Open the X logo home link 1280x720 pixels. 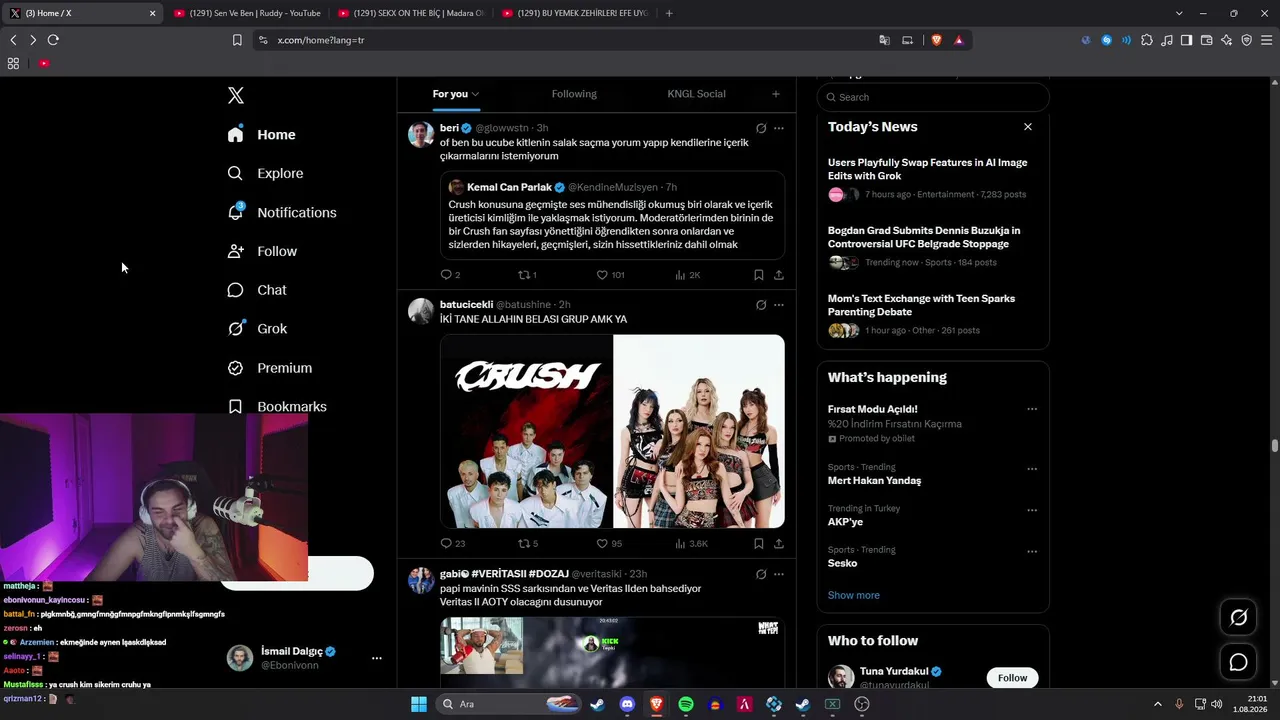click(236, 95)
